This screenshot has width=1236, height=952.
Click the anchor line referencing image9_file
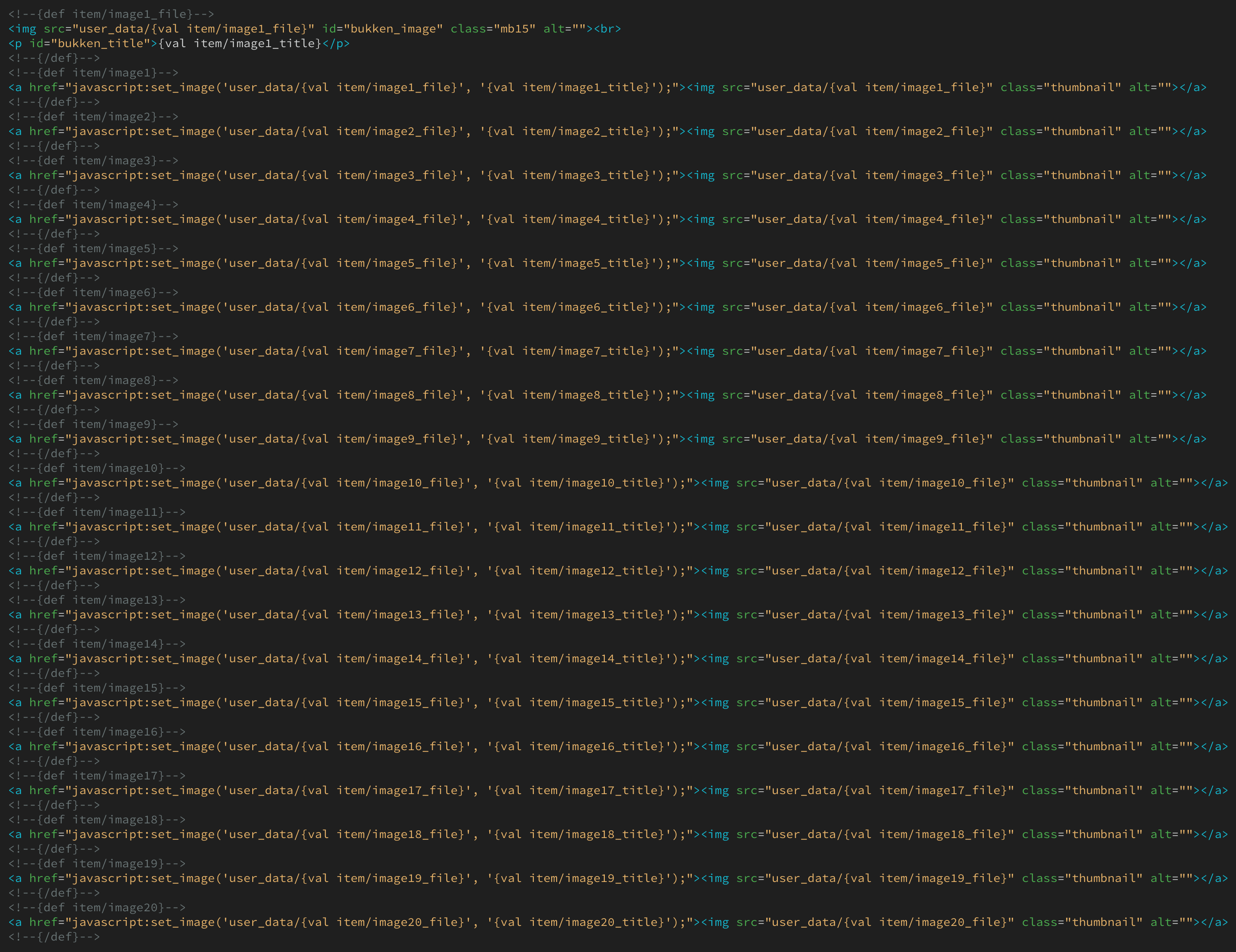coord(607,438)
